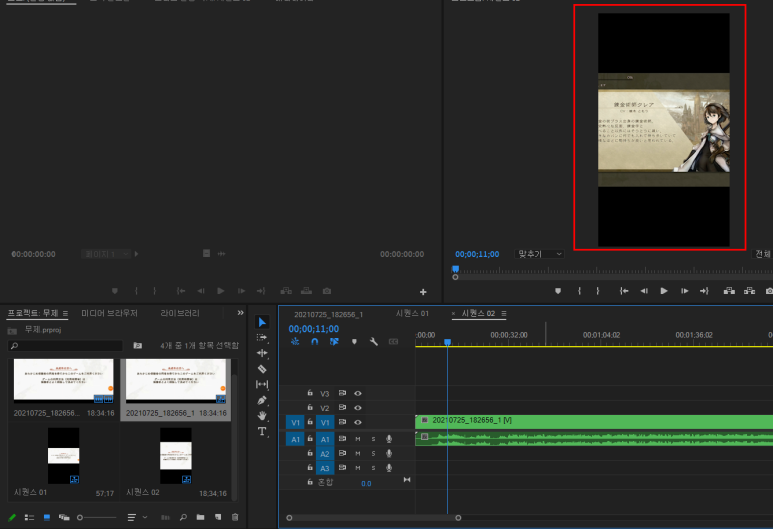The width and height of the screenshot is (773, 529).
Task: Toggle V3 track visibility eye
Action: pyautogui.click(x=358, y=393)
